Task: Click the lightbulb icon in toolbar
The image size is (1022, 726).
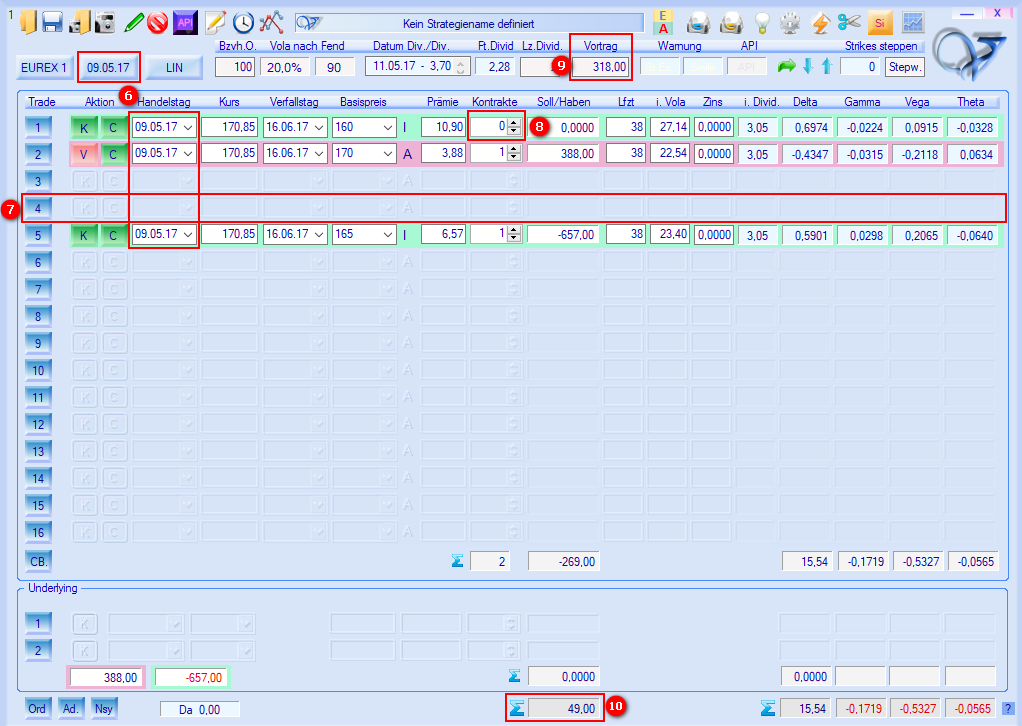Action: click(x=762, y=21)
